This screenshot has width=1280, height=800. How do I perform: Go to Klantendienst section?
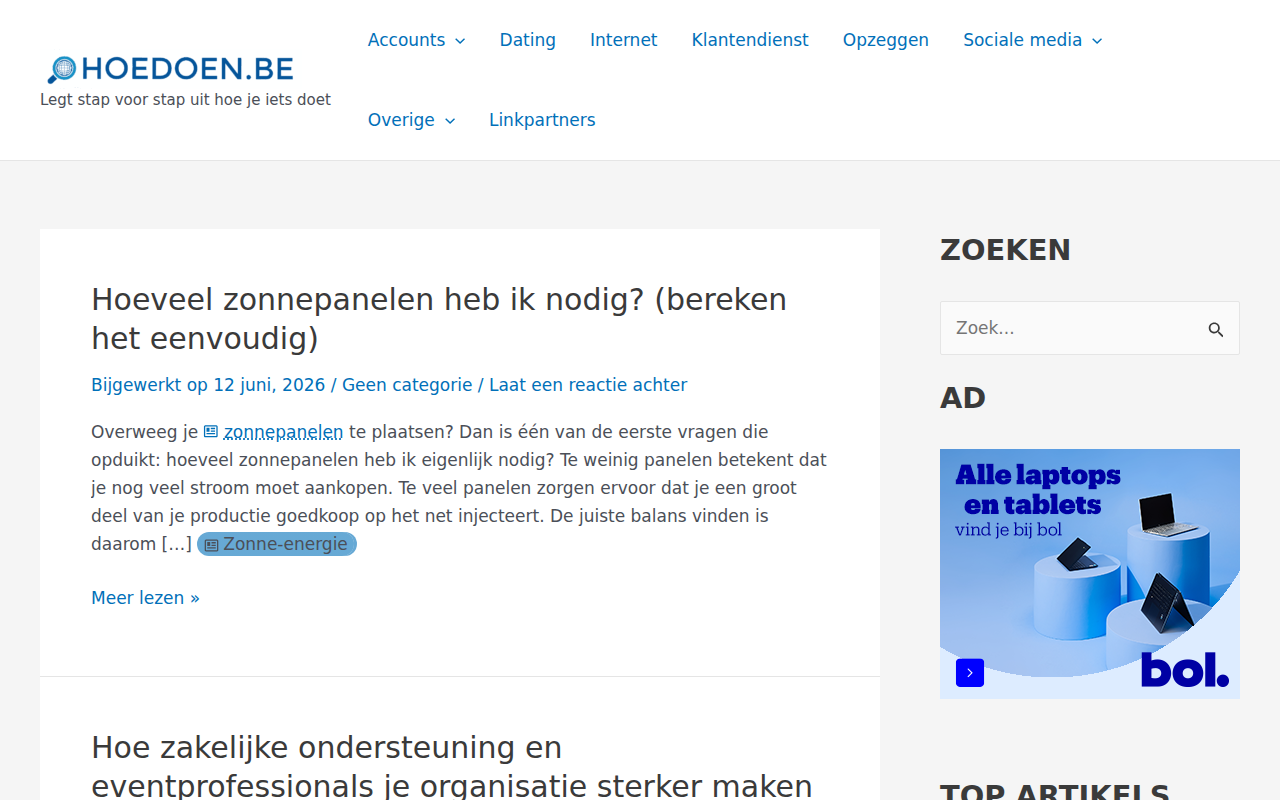tap(750, 40)
